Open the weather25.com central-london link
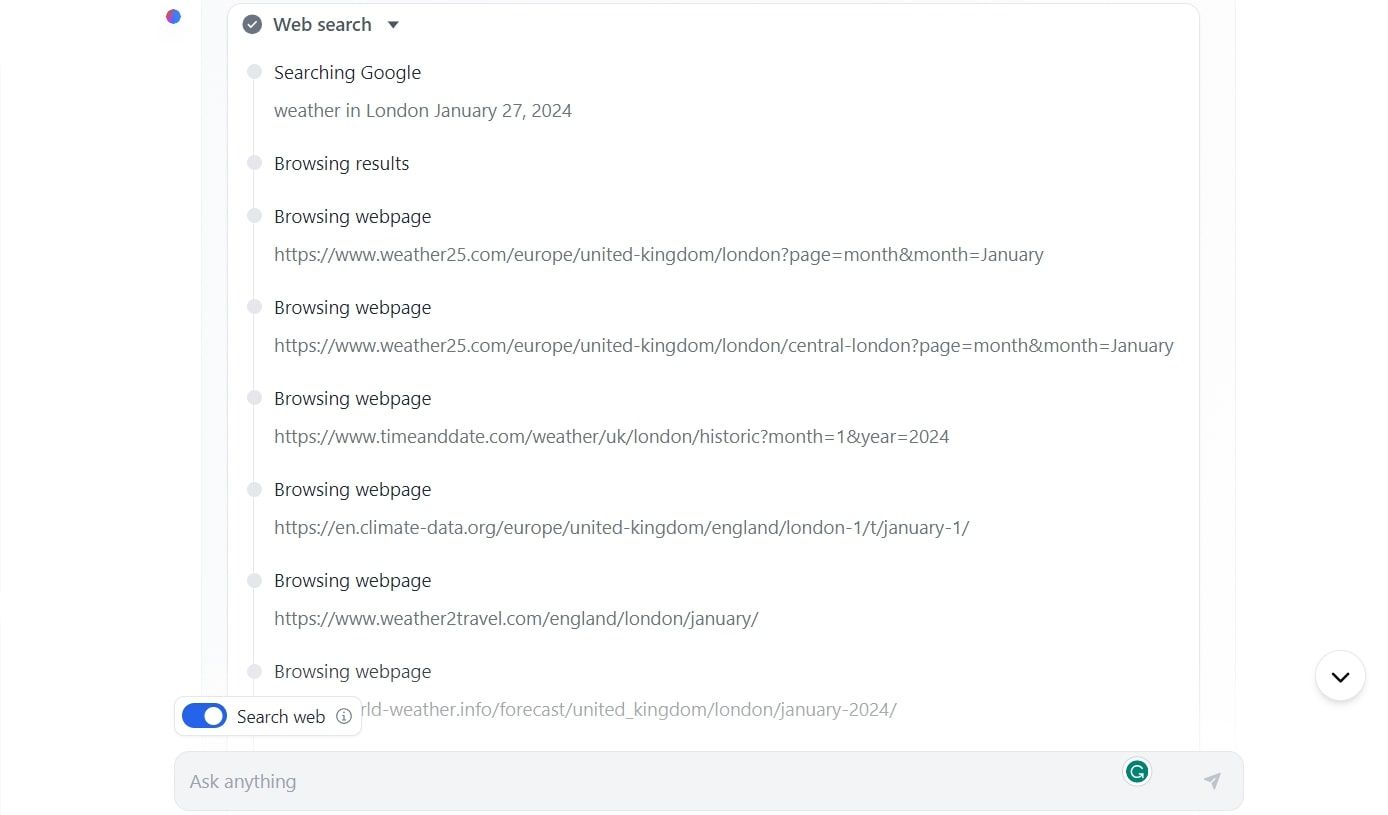 click(x=723, y=345)
